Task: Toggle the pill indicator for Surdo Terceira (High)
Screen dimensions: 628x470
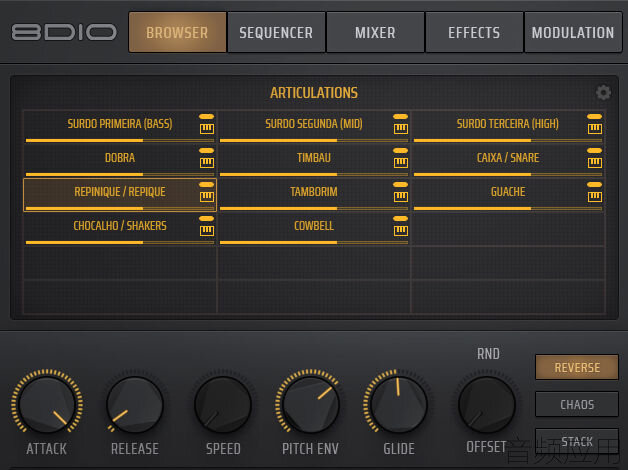Action: pos(595,116)
